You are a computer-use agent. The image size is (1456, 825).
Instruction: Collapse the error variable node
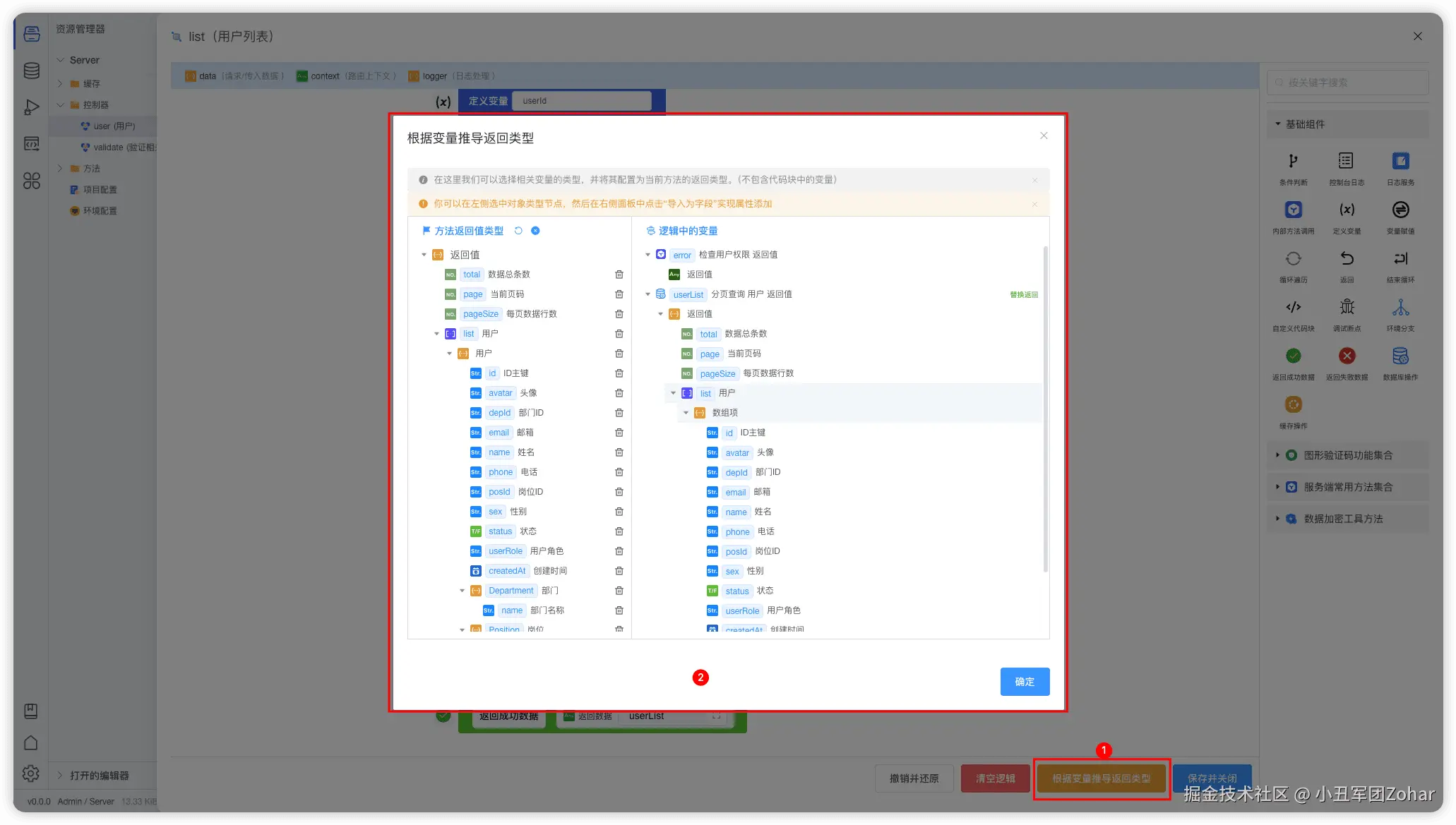[x=648, y=255]
